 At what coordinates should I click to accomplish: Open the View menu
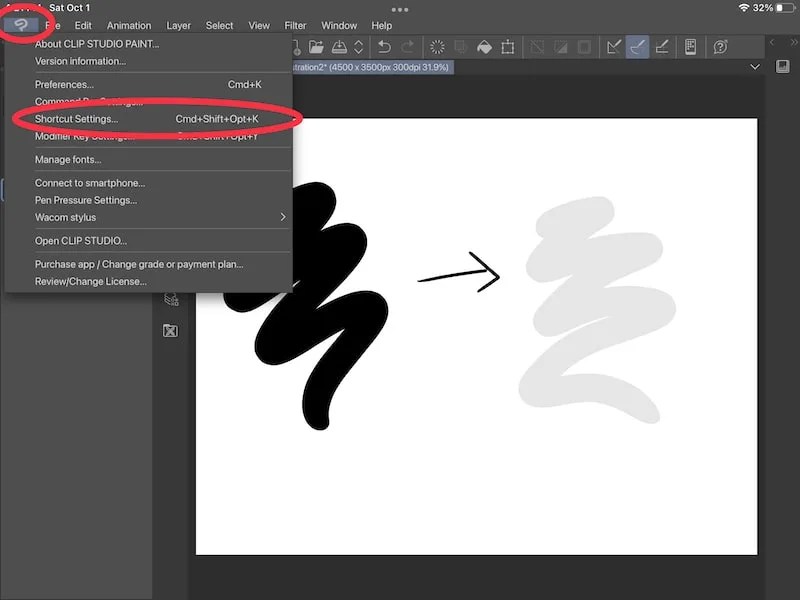pyautogui.click(x=259, y=26)
